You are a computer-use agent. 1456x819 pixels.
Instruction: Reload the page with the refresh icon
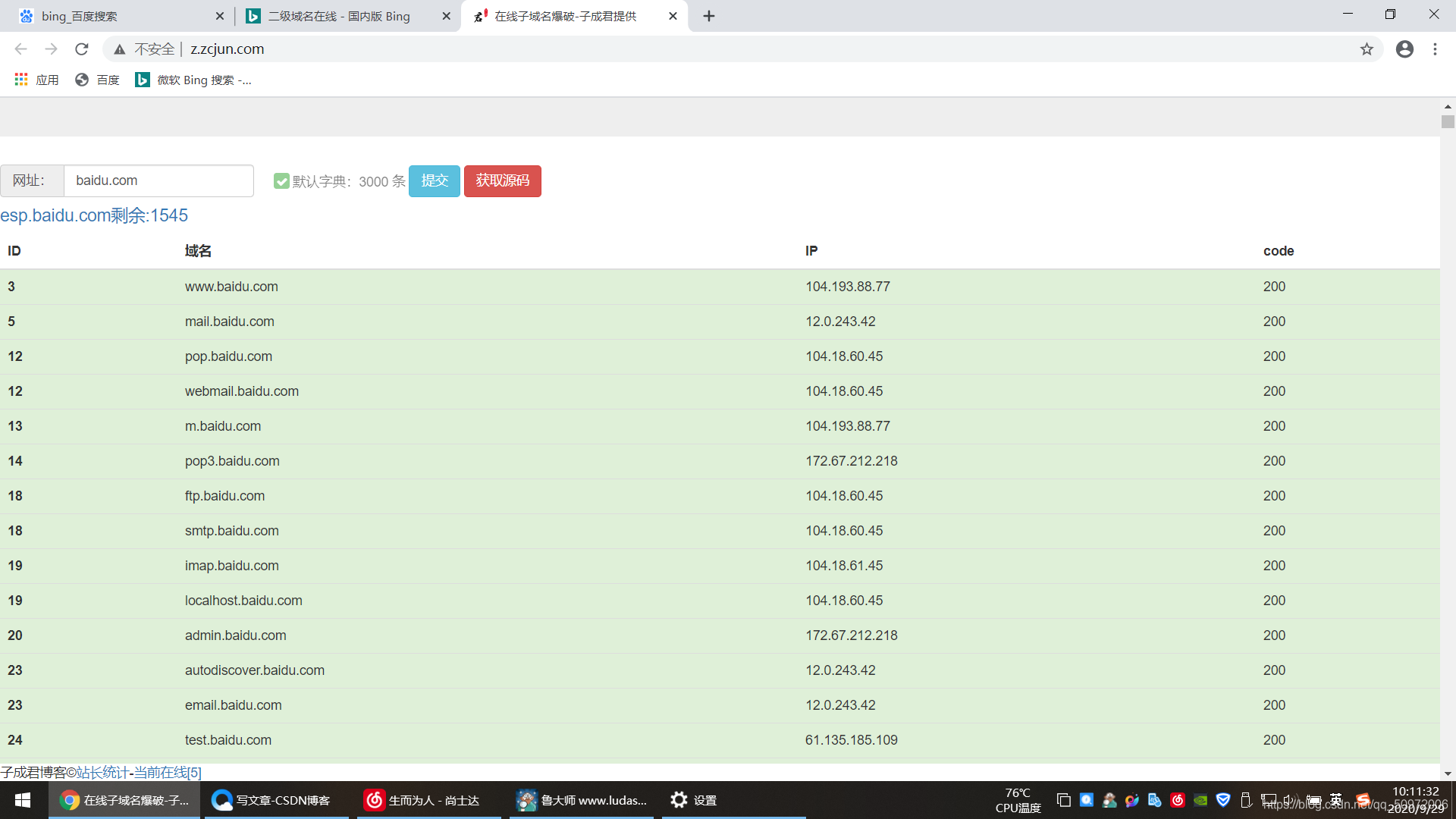82,49
